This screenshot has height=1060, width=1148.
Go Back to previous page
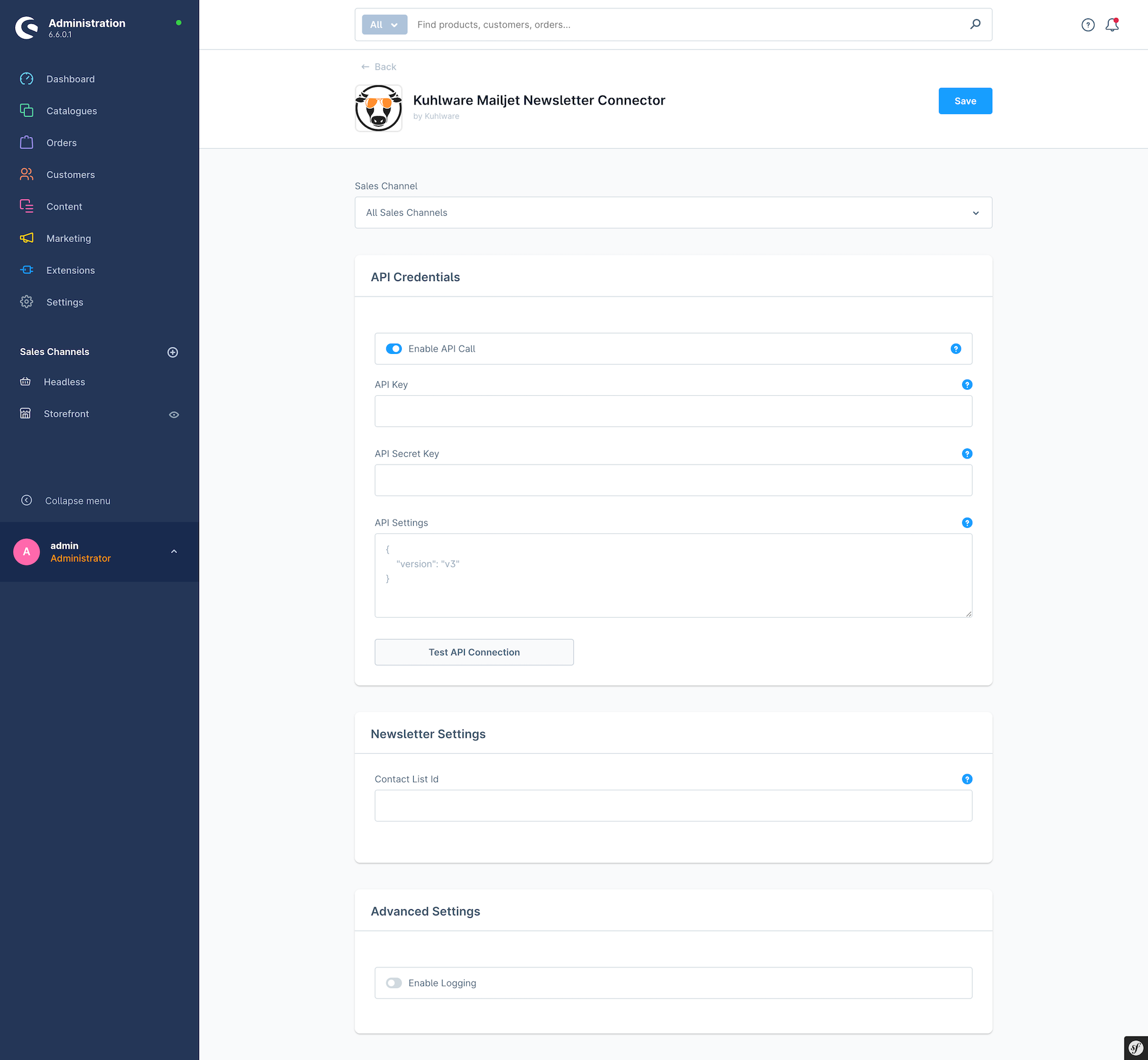[379, 67]
